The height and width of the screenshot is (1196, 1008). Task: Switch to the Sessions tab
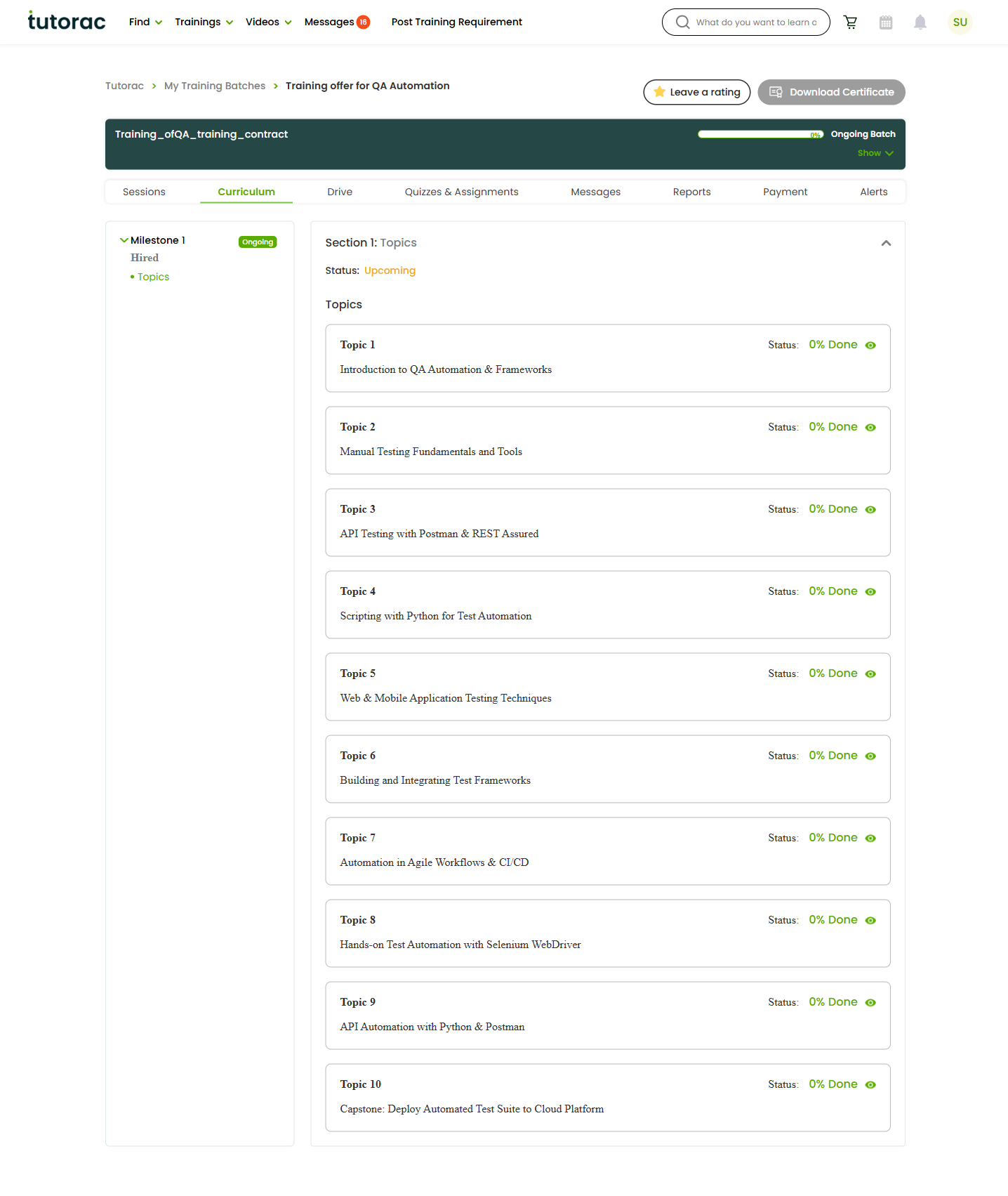coord(144,192)
